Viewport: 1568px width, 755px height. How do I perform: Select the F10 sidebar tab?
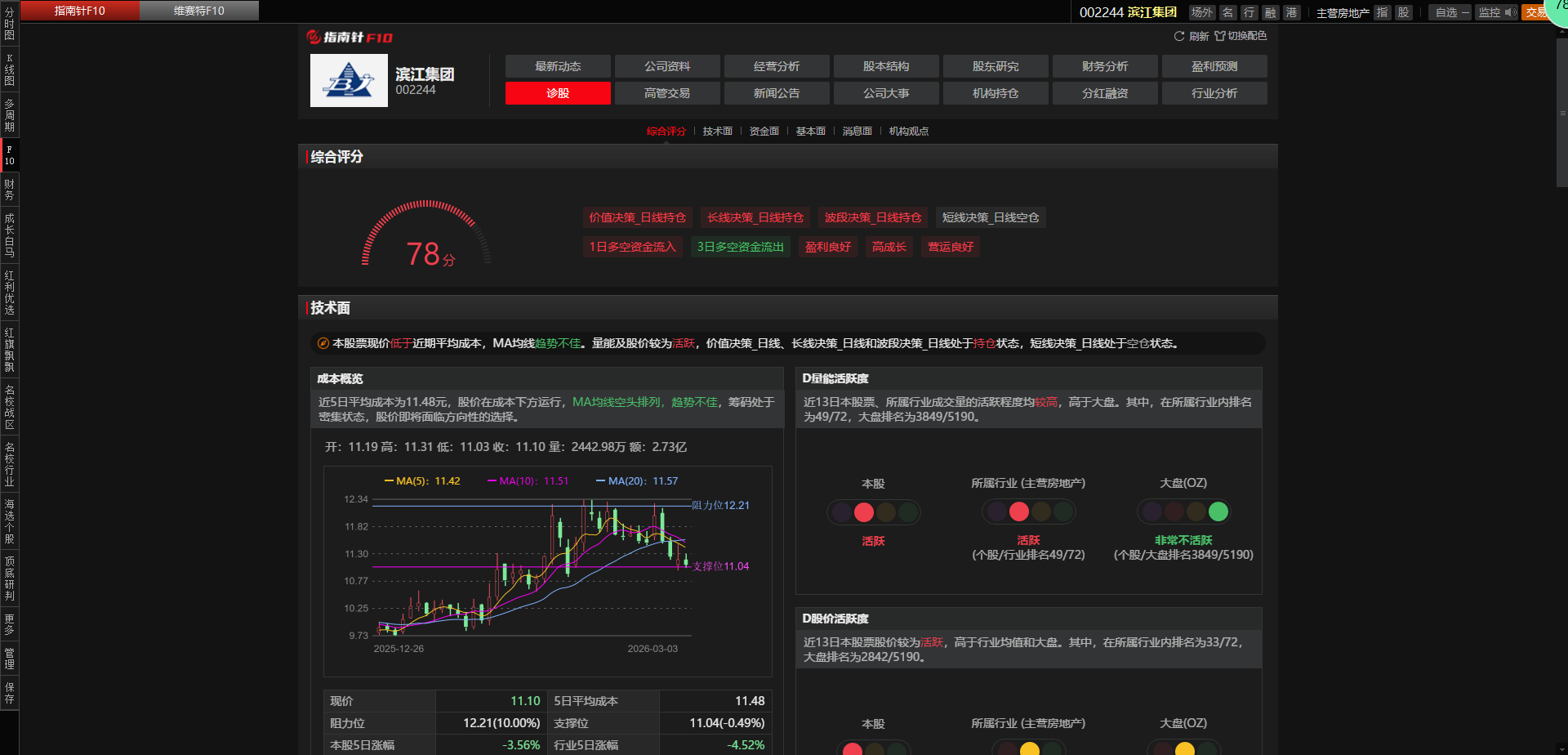10,155
